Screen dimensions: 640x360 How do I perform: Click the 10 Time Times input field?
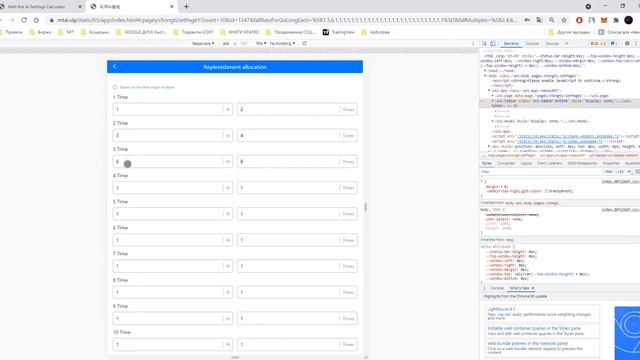(297, 344)
